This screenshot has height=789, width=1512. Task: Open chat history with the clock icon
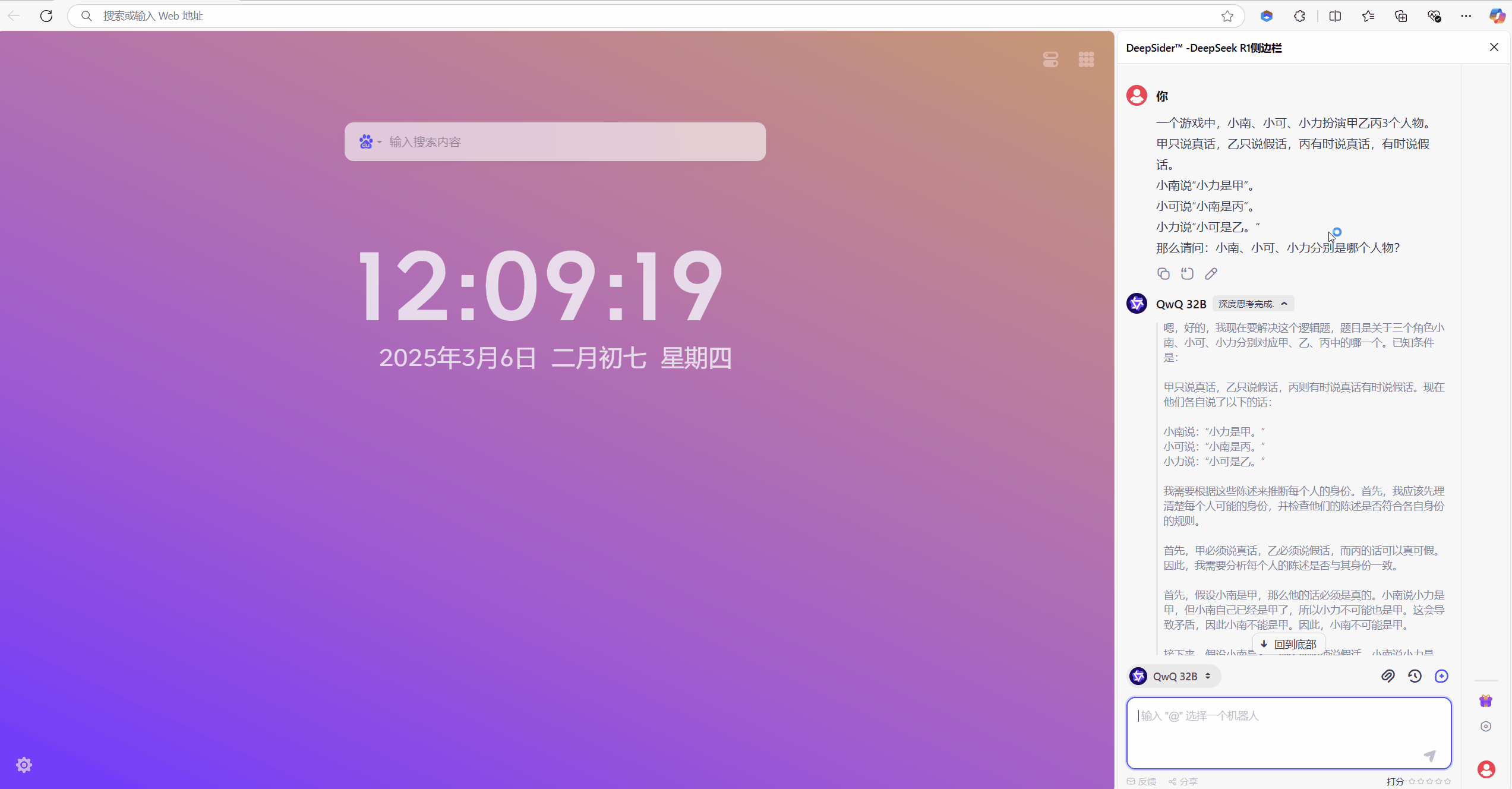[x=1415, y=676]
